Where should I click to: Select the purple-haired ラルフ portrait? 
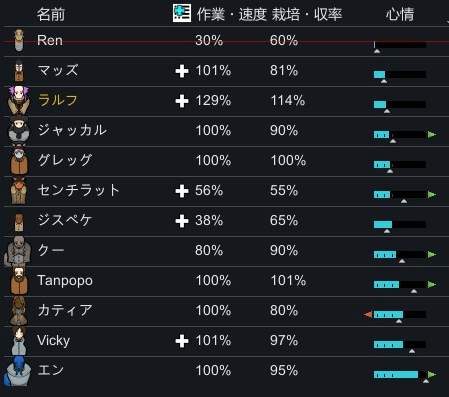point(19,100)
